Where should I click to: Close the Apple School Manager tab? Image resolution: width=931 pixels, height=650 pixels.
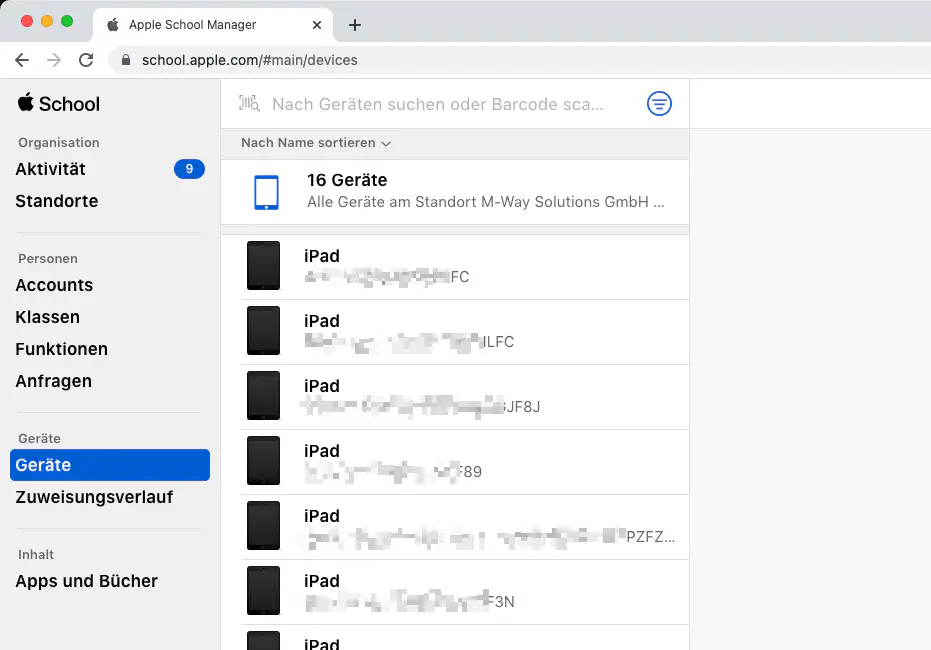317,25
